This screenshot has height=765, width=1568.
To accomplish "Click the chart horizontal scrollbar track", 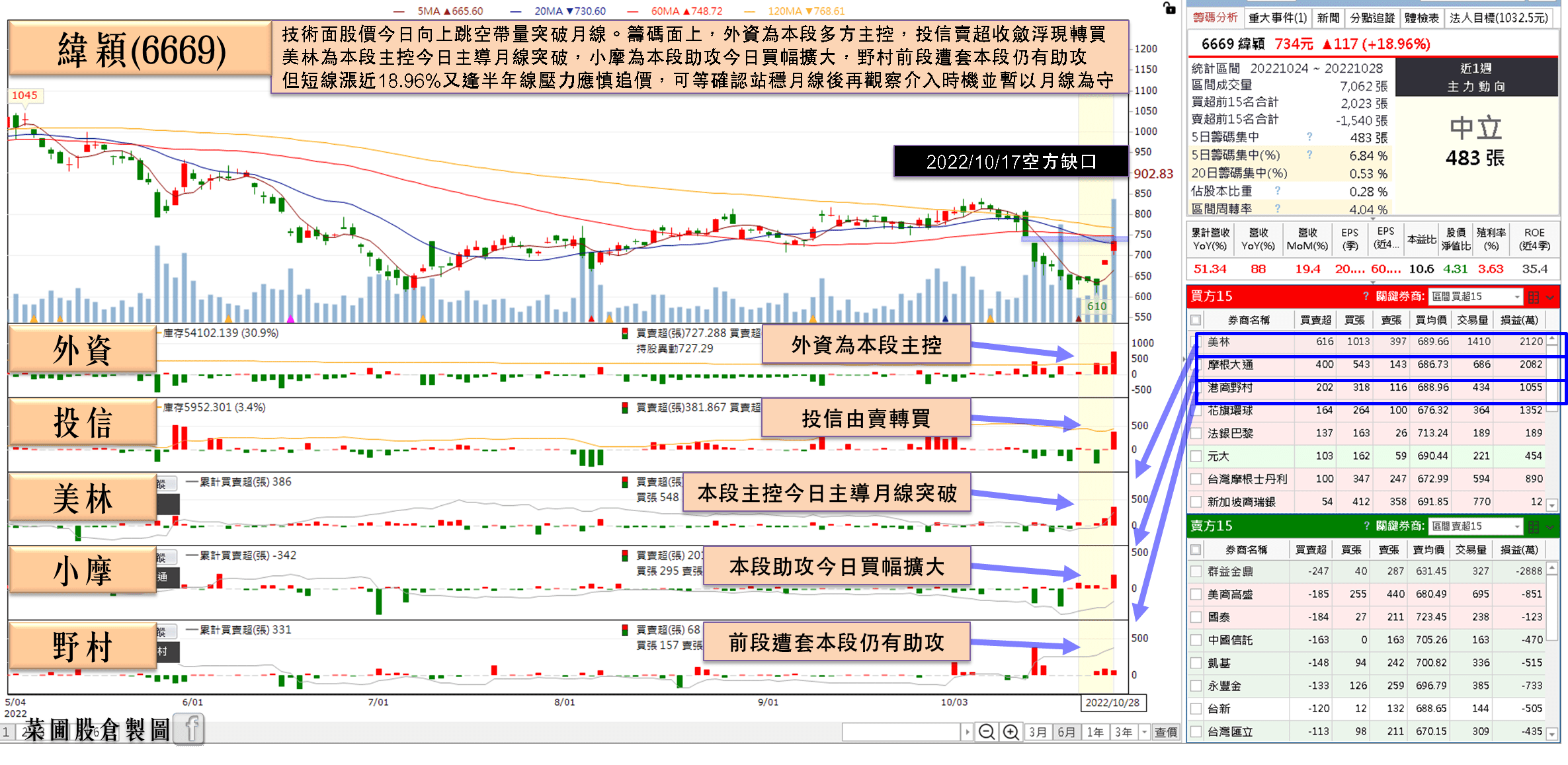I will 901,732.
